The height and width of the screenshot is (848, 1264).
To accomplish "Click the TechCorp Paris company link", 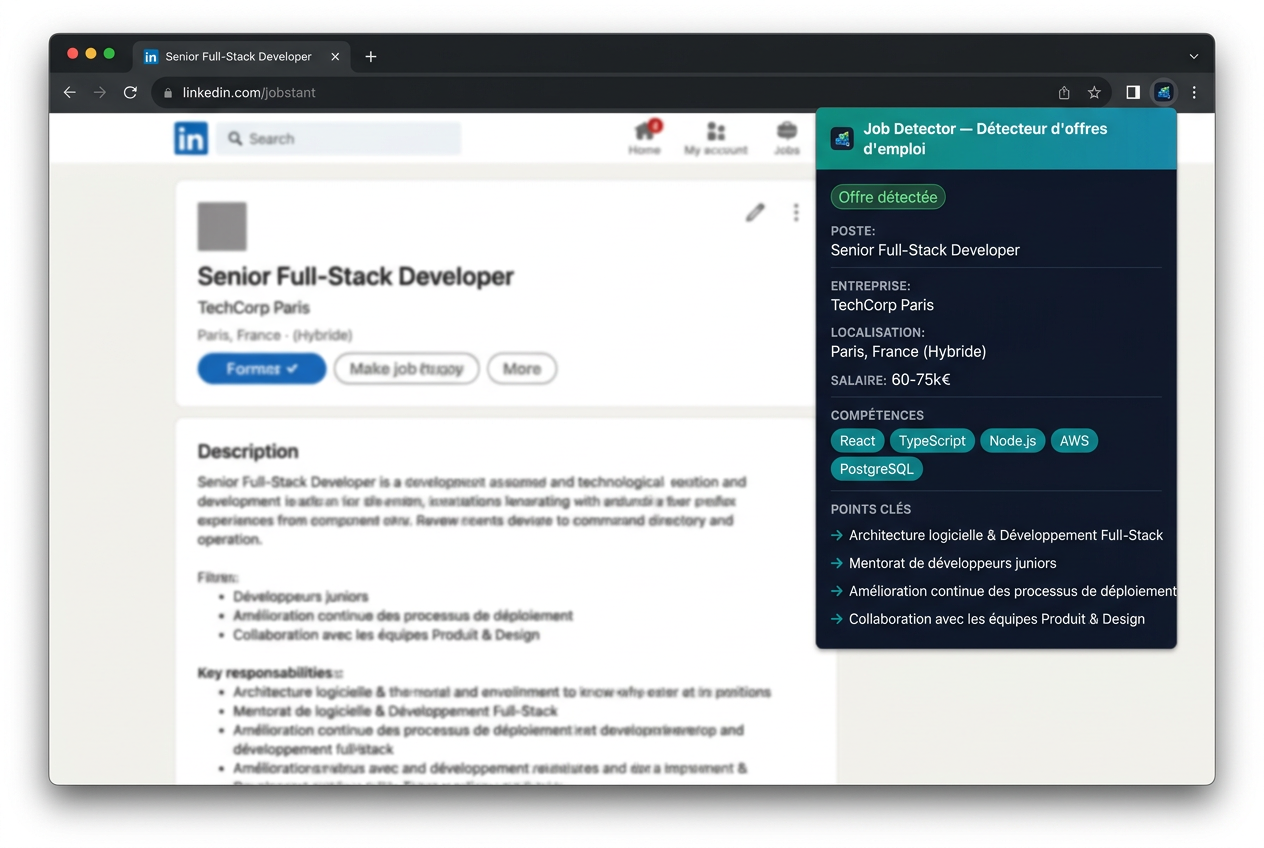I will pyautogui.click(x=254, y=308).
